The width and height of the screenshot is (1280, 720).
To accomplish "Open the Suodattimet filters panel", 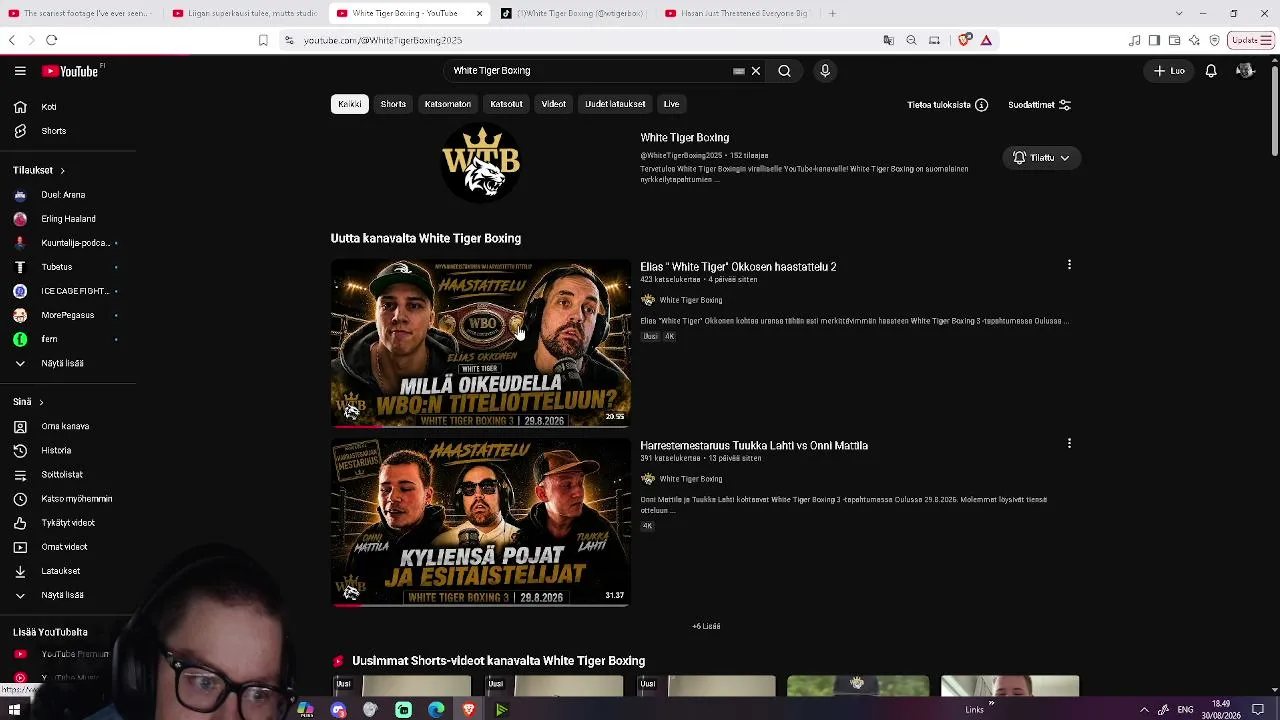I will click(1040, 105).
